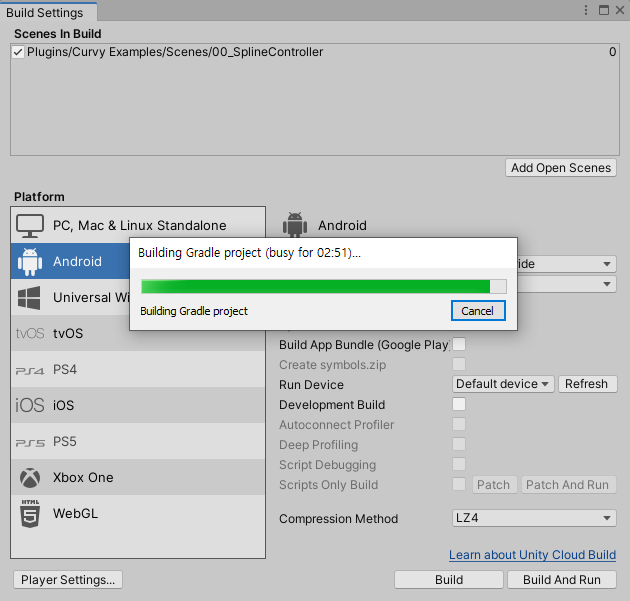Select Universal Windows platform row
The width and height of the screenshot is (630, 601).
(70, 297)
